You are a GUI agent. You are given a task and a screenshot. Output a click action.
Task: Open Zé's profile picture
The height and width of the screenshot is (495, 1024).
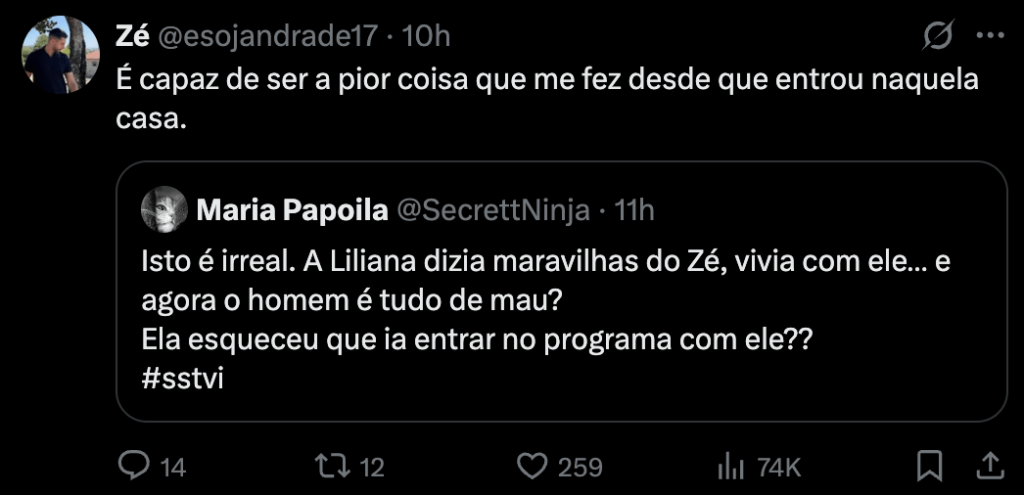click(x=61, y=54)
